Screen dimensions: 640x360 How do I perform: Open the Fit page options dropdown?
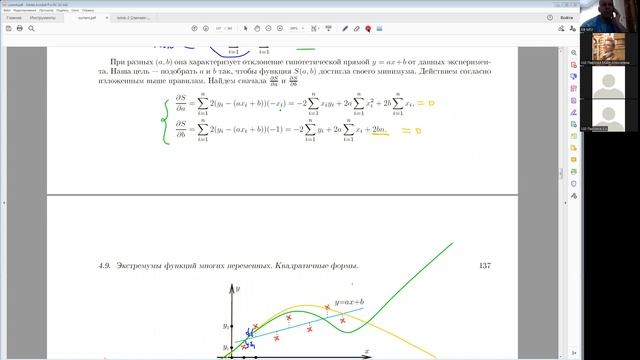click(315, 29)
